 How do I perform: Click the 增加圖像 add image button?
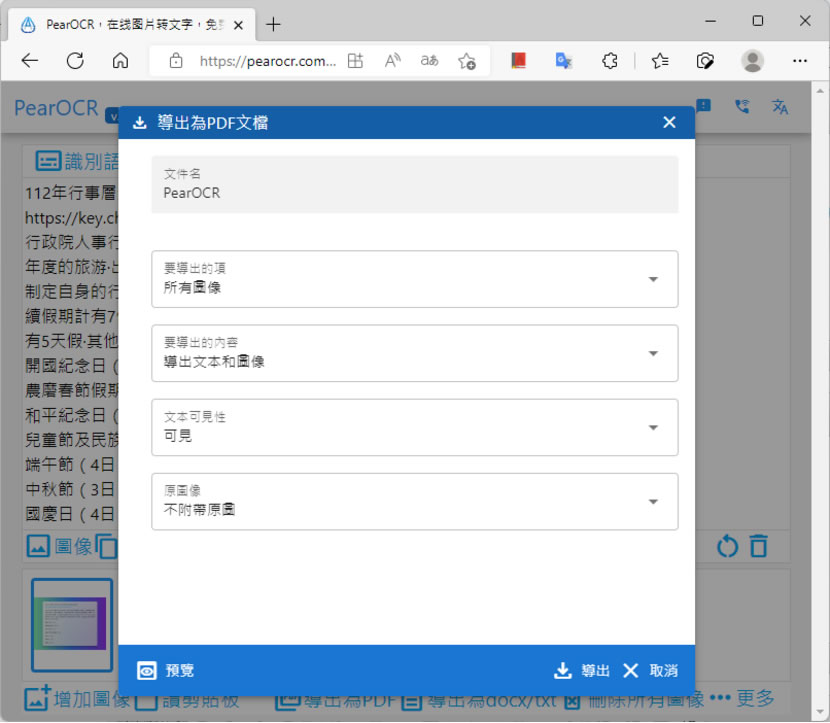point(77,699)
